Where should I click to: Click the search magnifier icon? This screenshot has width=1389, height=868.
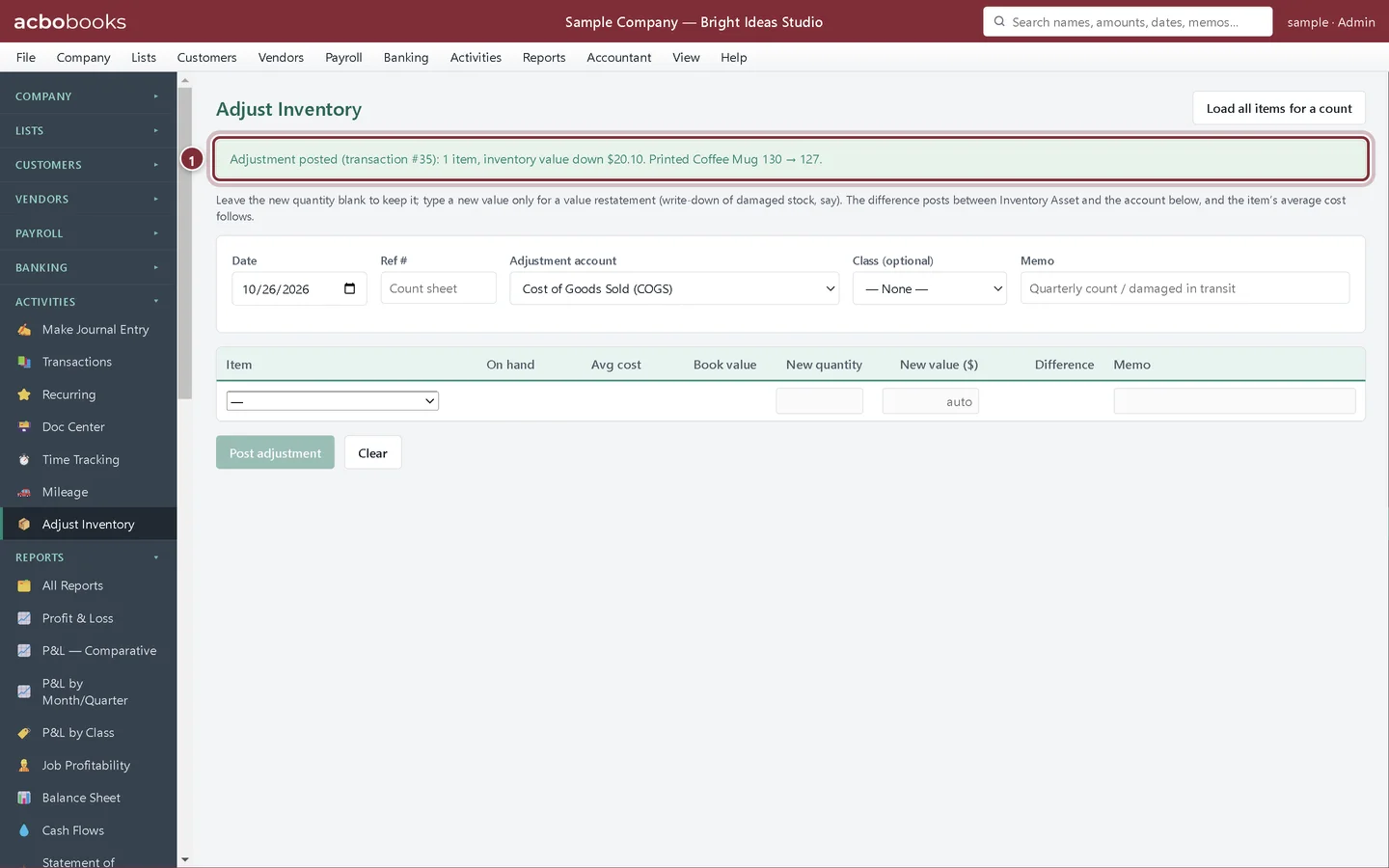click(x=999, y=21)
